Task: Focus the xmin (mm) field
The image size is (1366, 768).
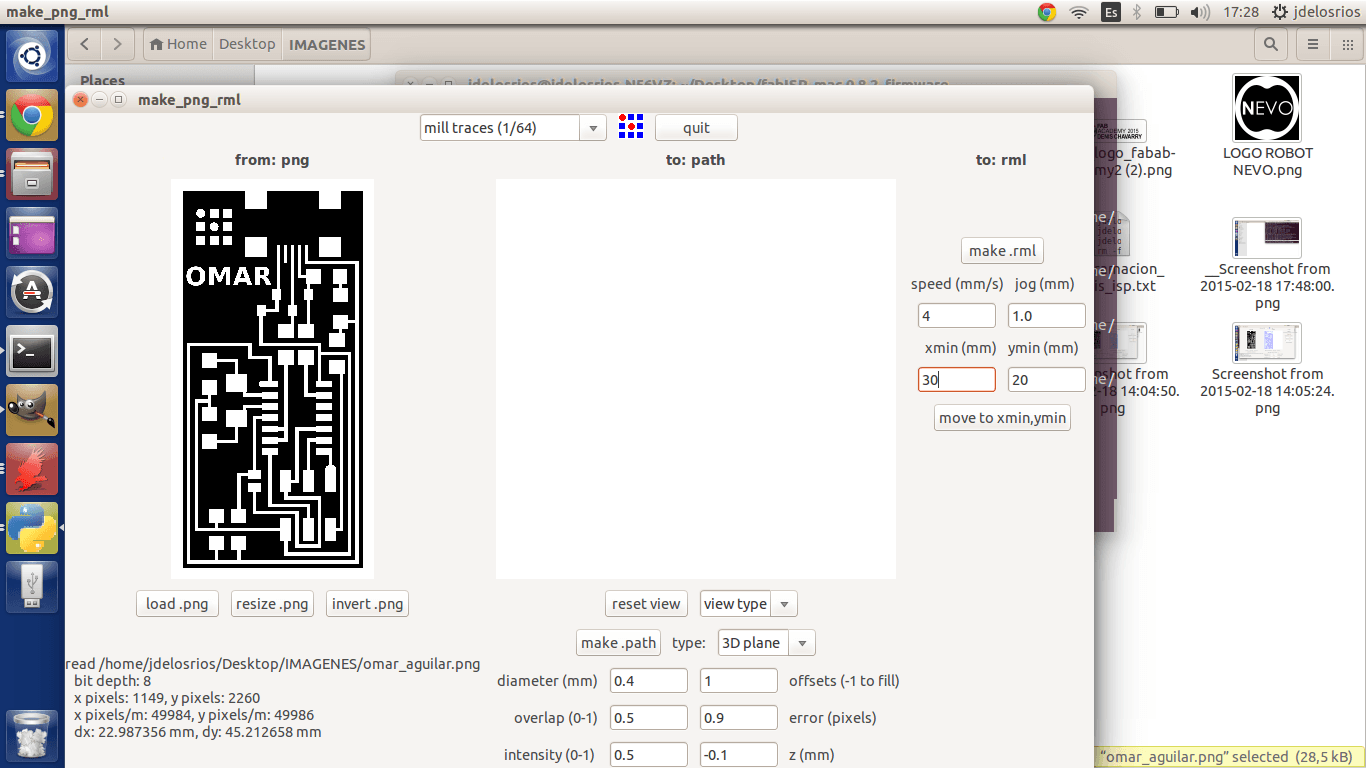Action: coord(957,380)
